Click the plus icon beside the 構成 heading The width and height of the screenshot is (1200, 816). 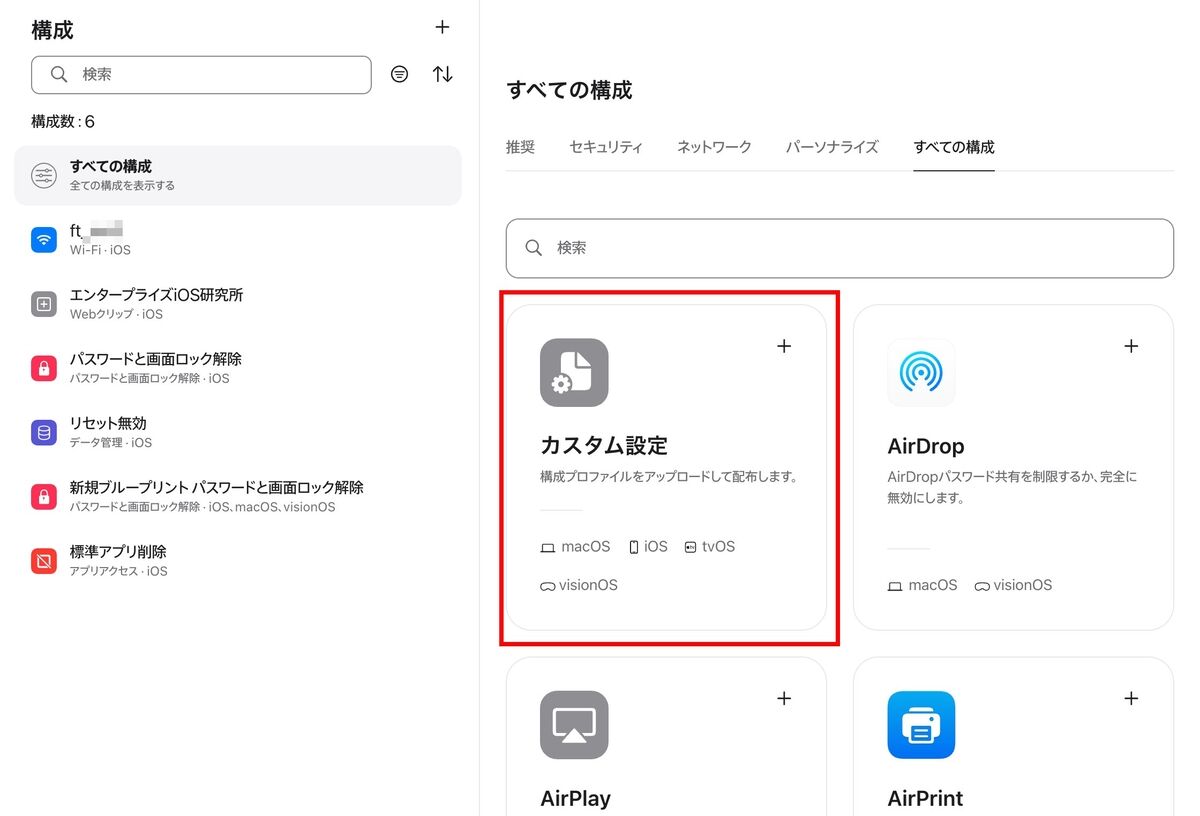442,28
